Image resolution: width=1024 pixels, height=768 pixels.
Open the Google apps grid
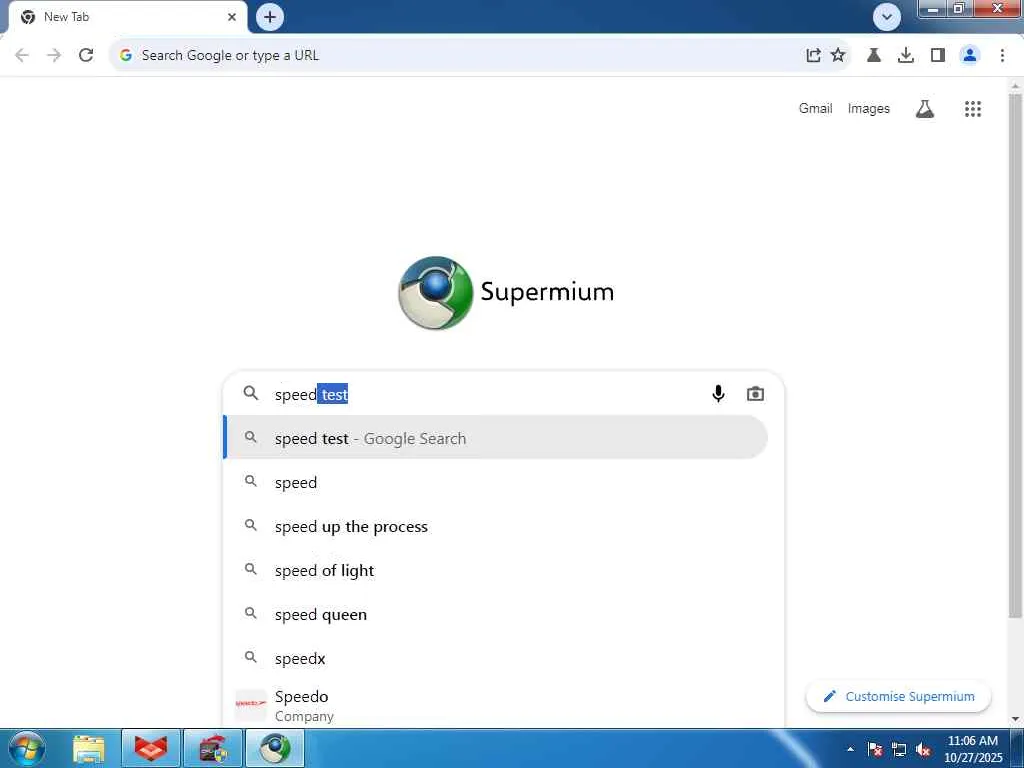(973, 108)
